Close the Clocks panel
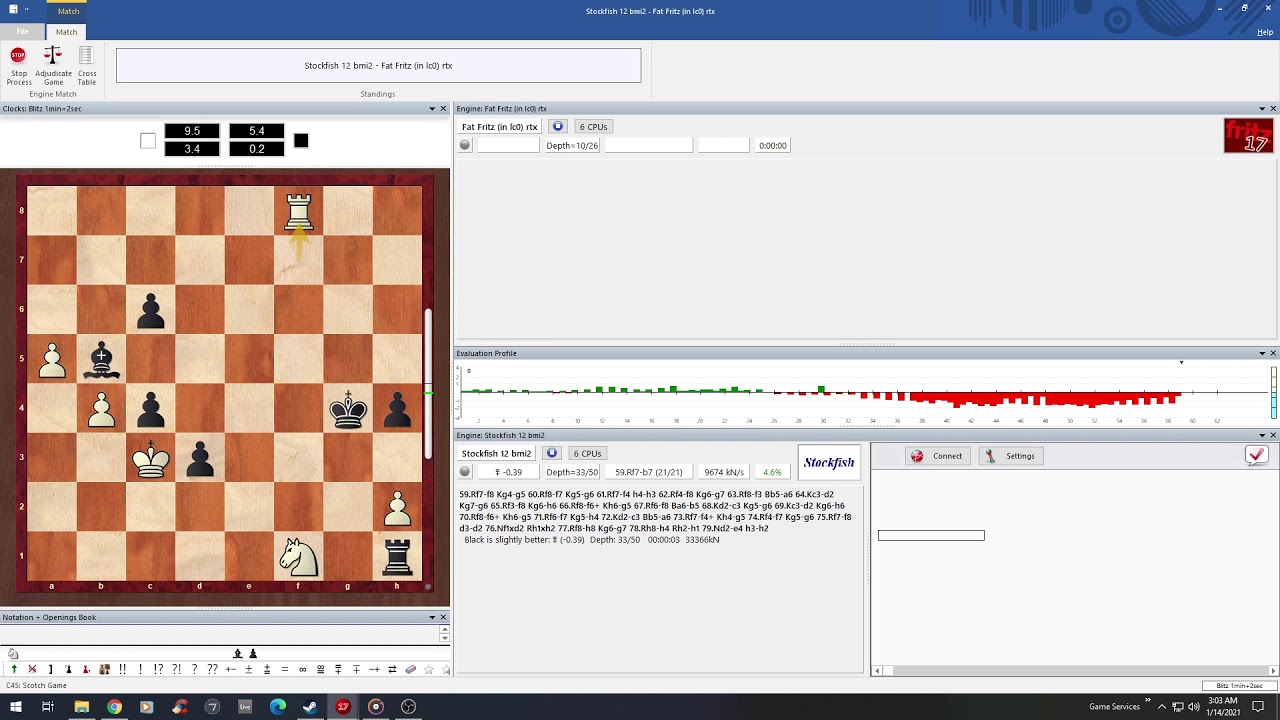This screenshot has height=720, width=1280. pyautogui.click(x=443, y=109)
